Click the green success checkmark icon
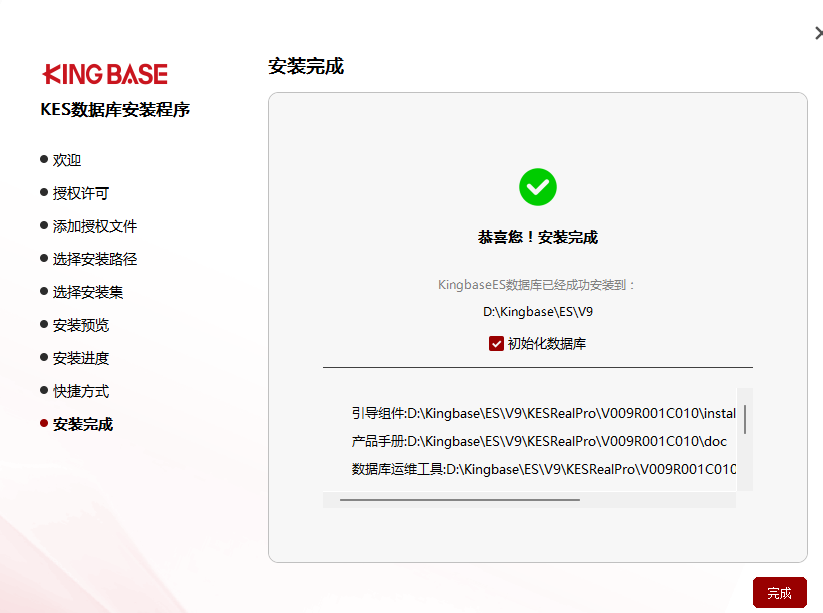The width and height of the screenshot is (823, 613). (x=537, y=187)
